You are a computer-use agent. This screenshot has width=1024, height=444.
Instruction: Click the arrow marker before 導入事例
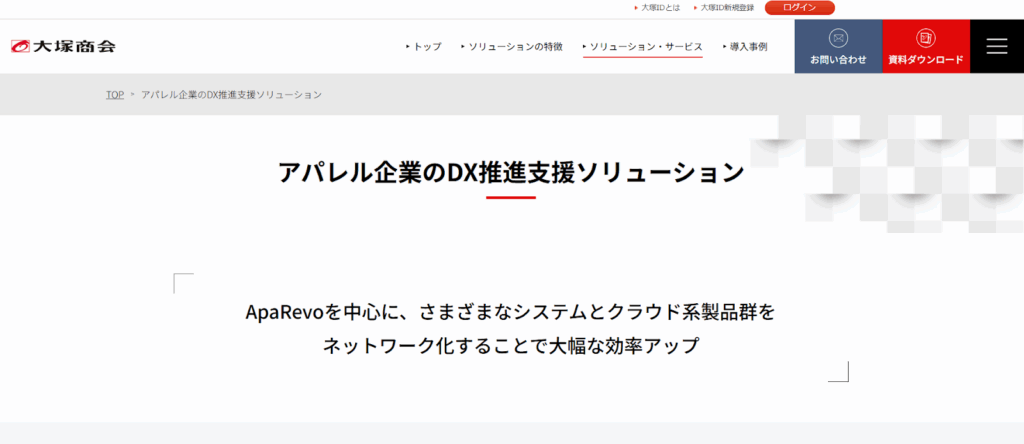[x=724, y=47]
